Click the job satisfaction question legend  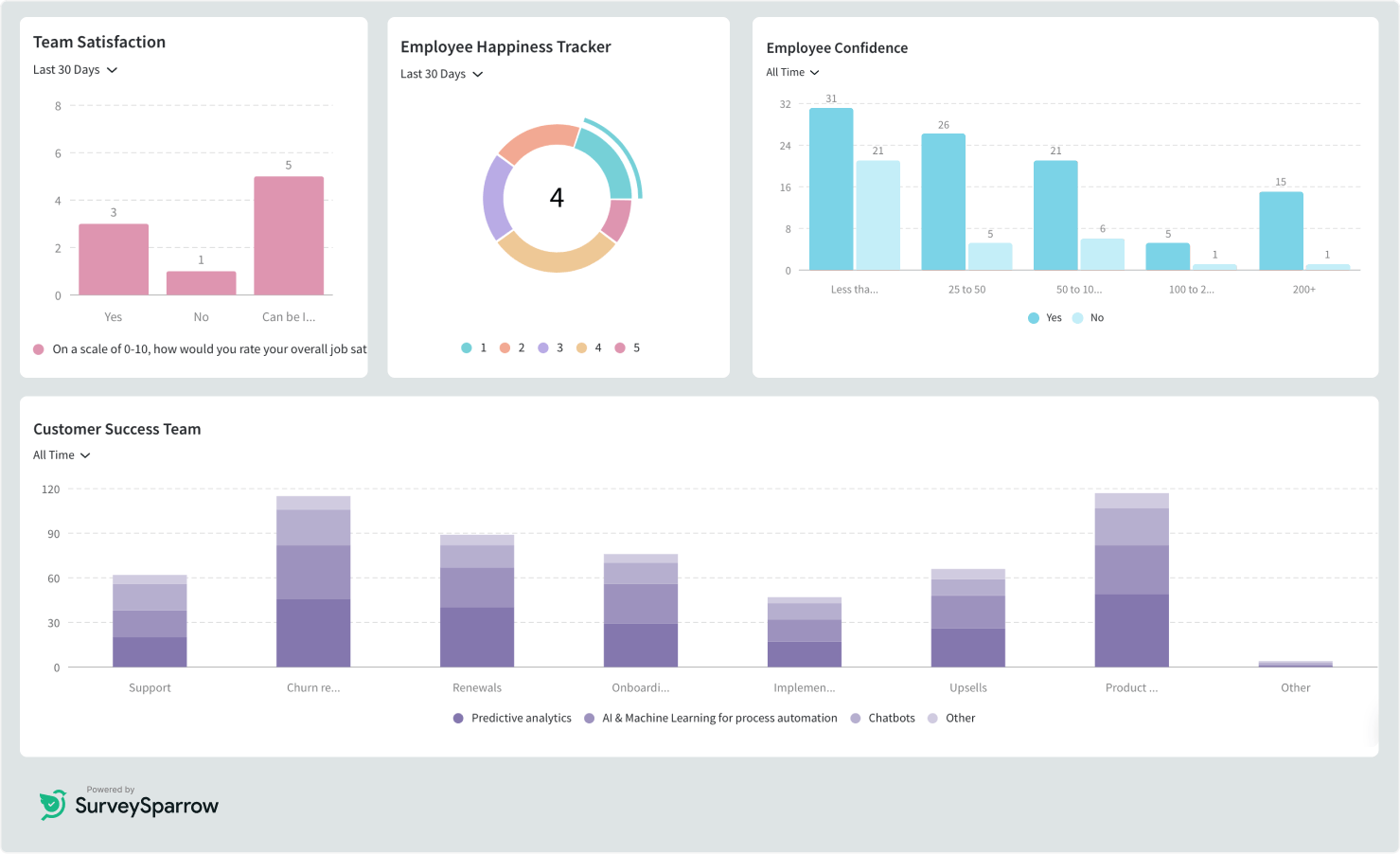click(200, 349)
